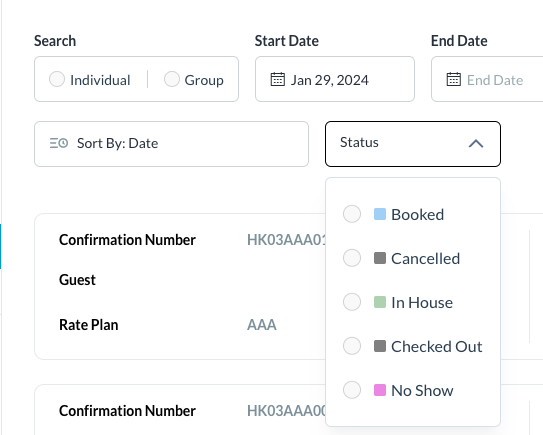Choose the In House status radio
The height and width of the screenshot is (435, 543).
click(x=352, y=302)
